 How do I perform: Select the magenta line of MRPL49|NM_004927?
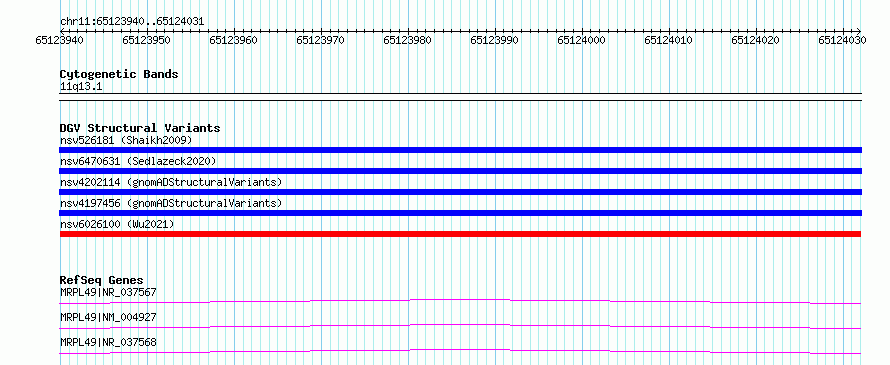460,326
